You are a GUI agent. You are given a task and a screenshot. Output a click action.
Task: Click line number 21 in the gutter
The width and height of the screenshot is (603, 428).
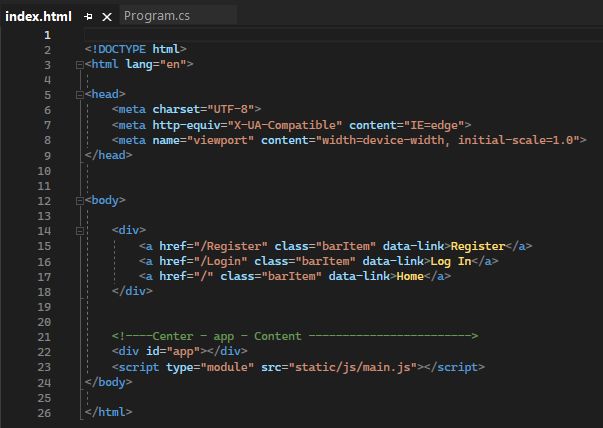click(44, 337)
